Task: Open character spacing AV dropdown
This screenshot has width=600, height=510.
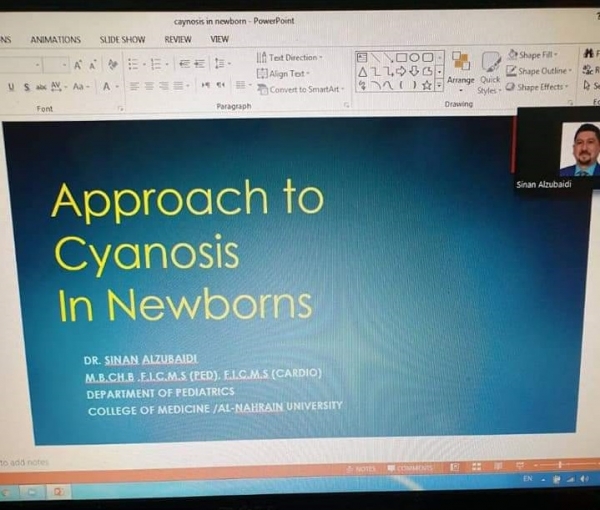Action: (59, 87)
